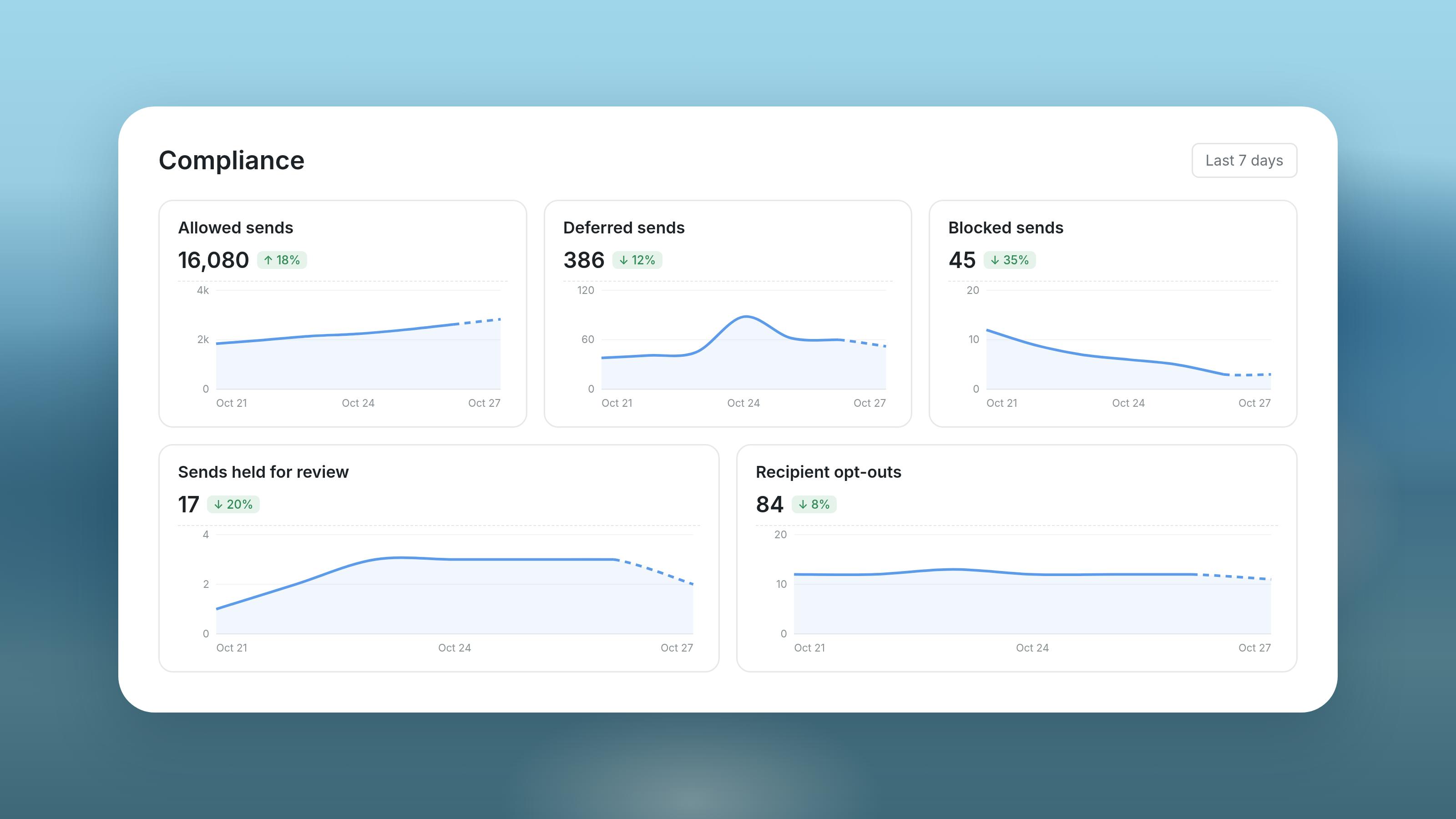Click the 120 axis label in Deferred sends
This screenshot has width=1456, height=819.
(x=586, y=291)
